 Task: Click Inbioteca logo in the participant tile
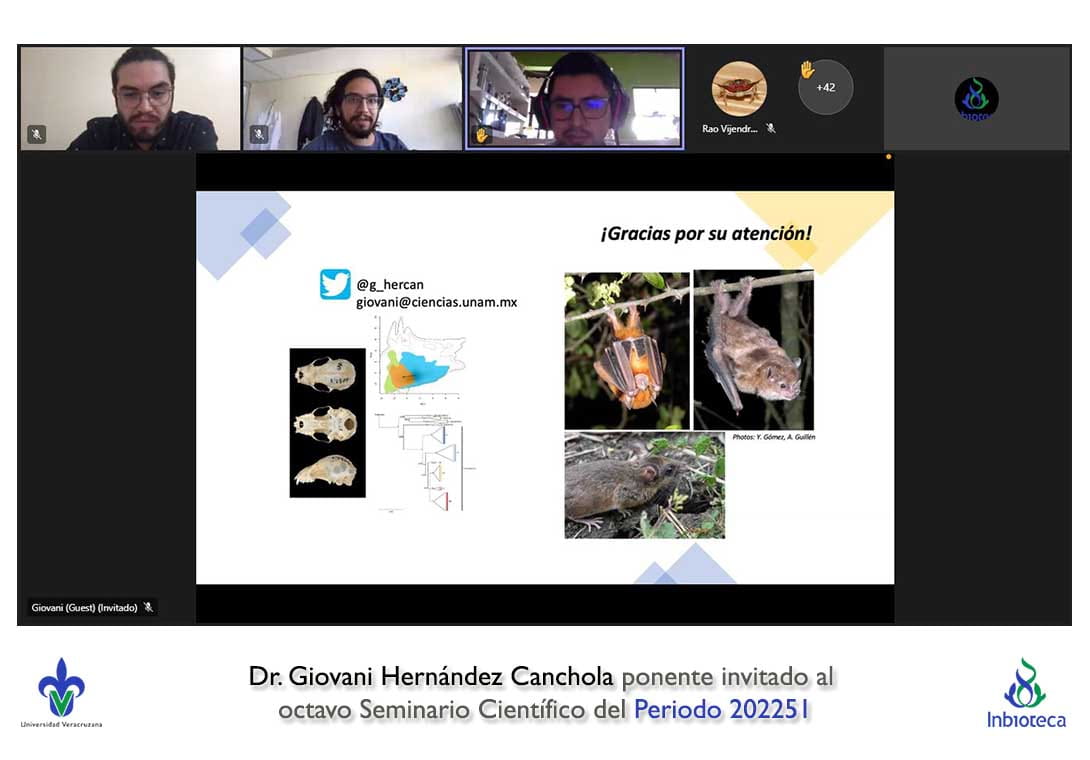pos(976,98)
